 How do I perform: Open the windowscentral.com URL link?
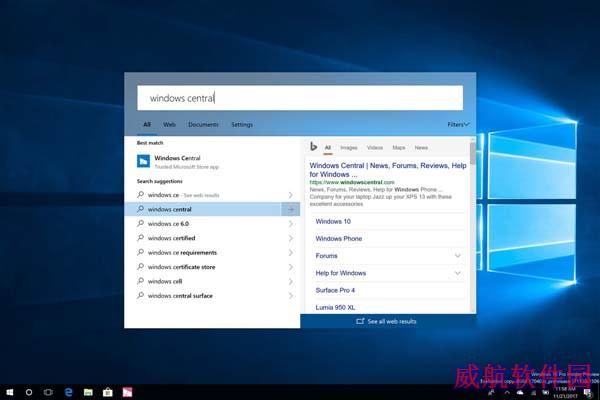[x=352, y=182]
